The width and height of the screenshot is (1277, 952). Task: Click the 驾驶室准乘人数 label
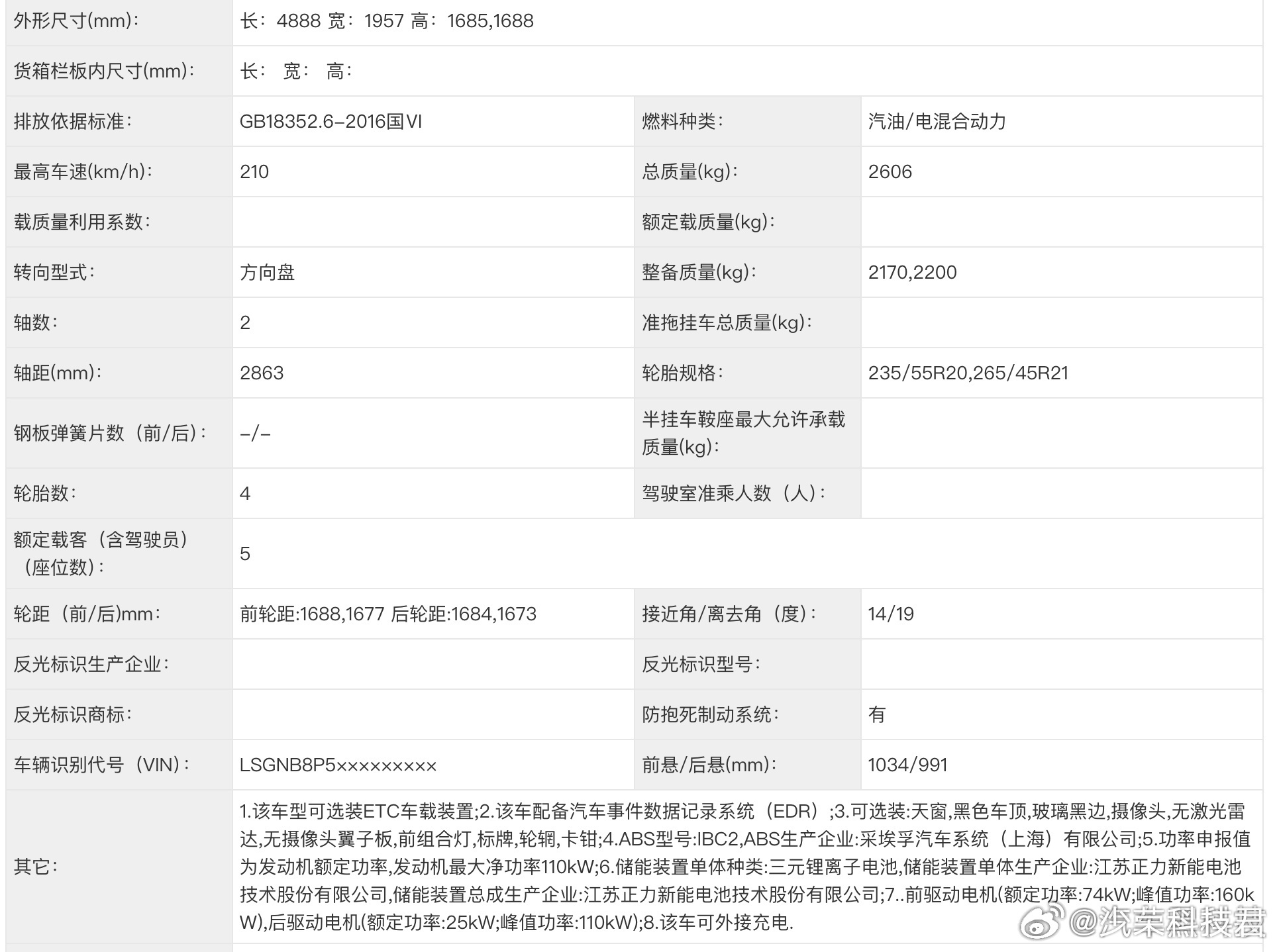(x=734, y=494)
